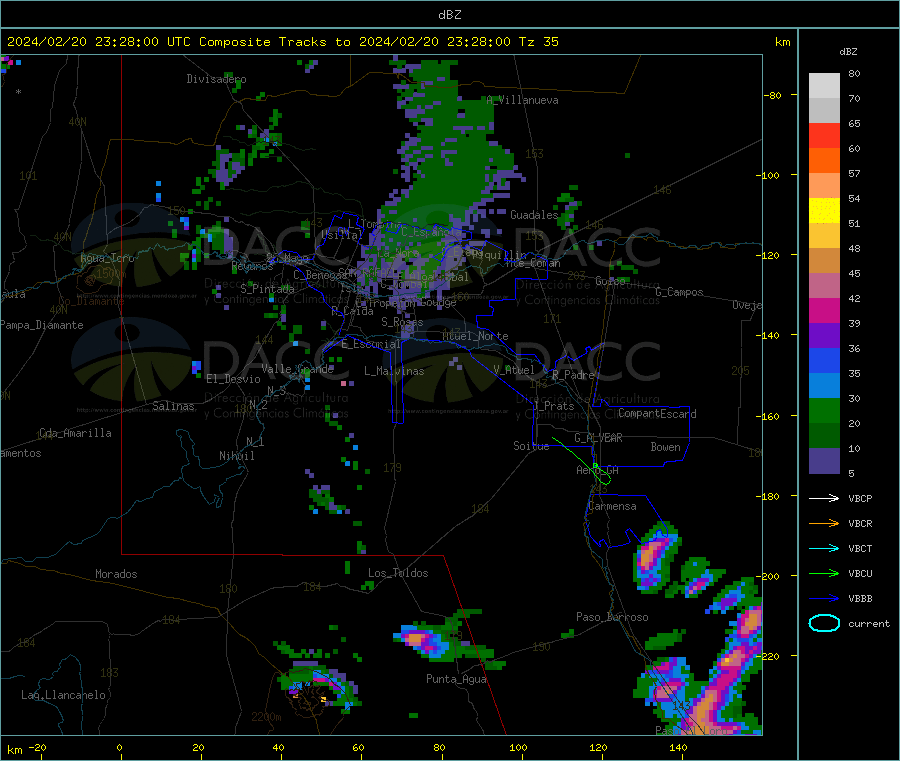This screenshot has height=761, width=900.
Task: Click the '100' tick on horizontal axis
Action: click(x=518, y=747)
